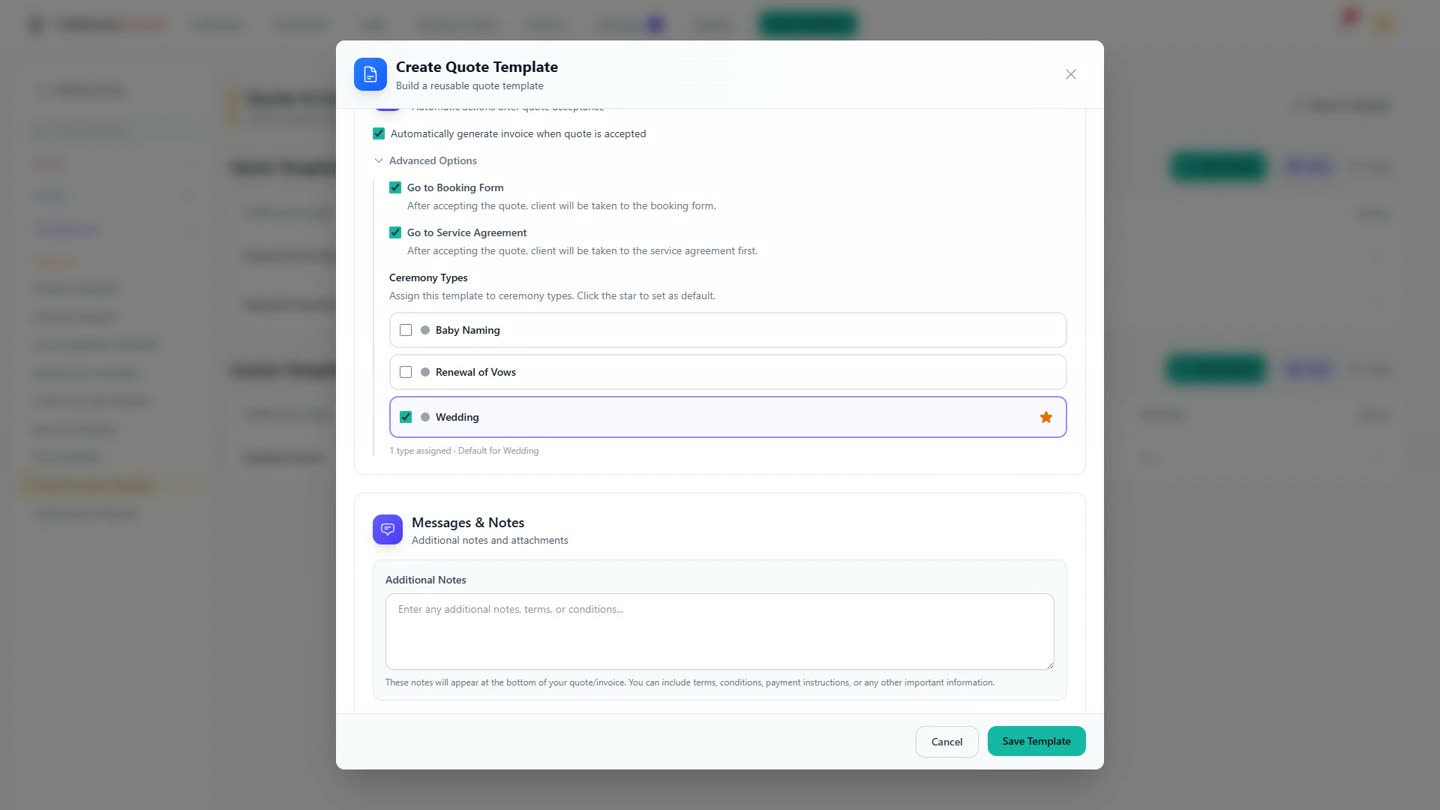Image resolution: width=1440 pixels, height=810 pixels.
Task: Uncheck Go to Service Agreement
Action: [395, 232]
